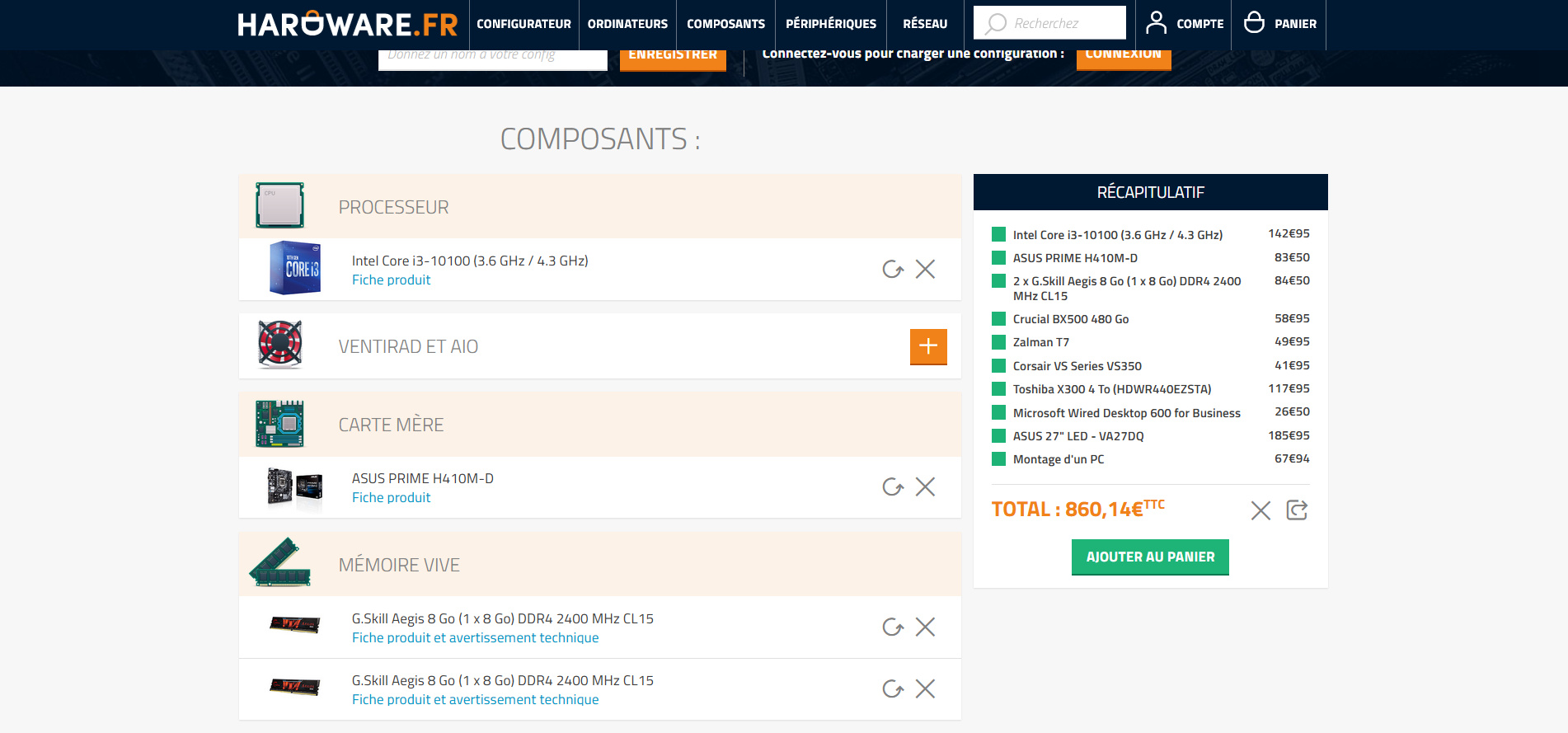Open the Configurateur menu

[523, 24]
